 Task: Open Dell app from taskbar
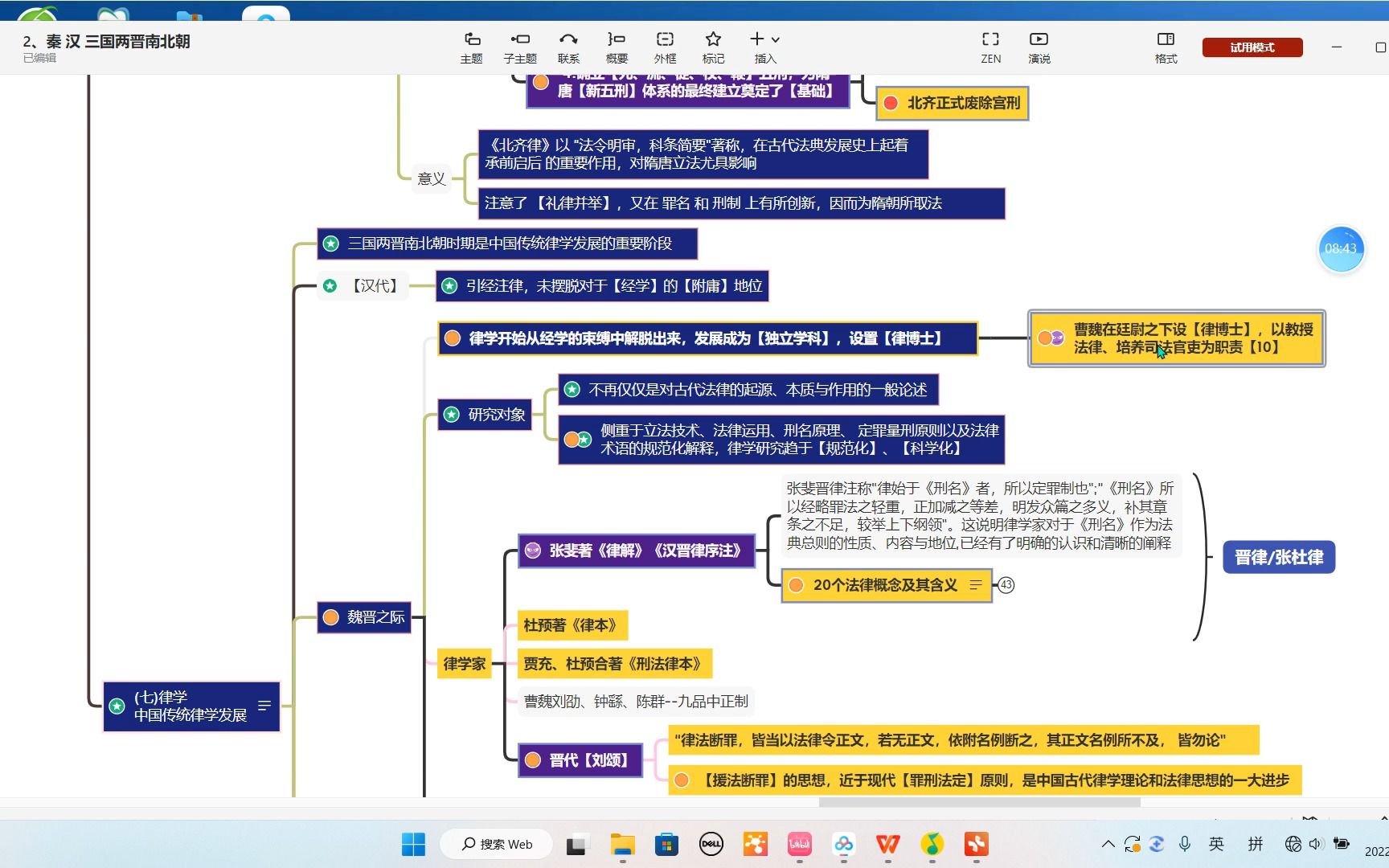[x=711, y=844]
